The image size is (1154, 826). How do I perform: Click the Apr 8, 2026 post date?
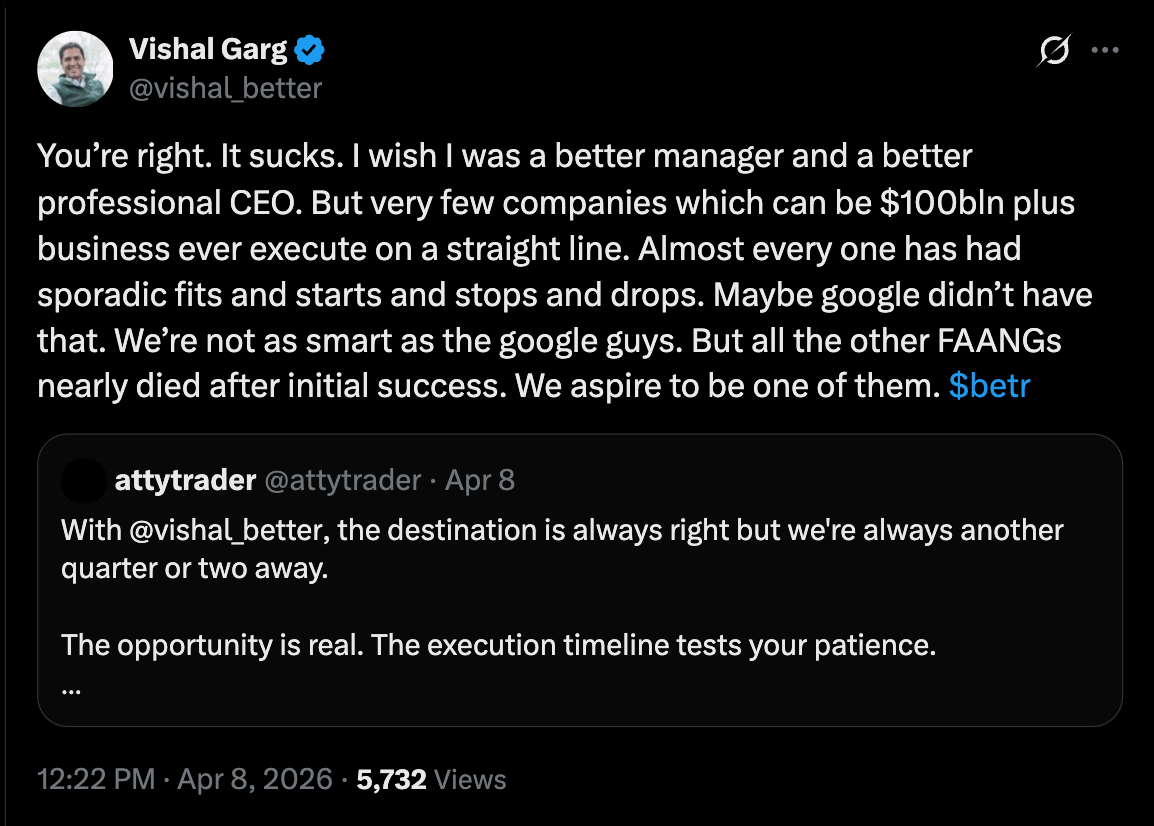tap(254, 779)
